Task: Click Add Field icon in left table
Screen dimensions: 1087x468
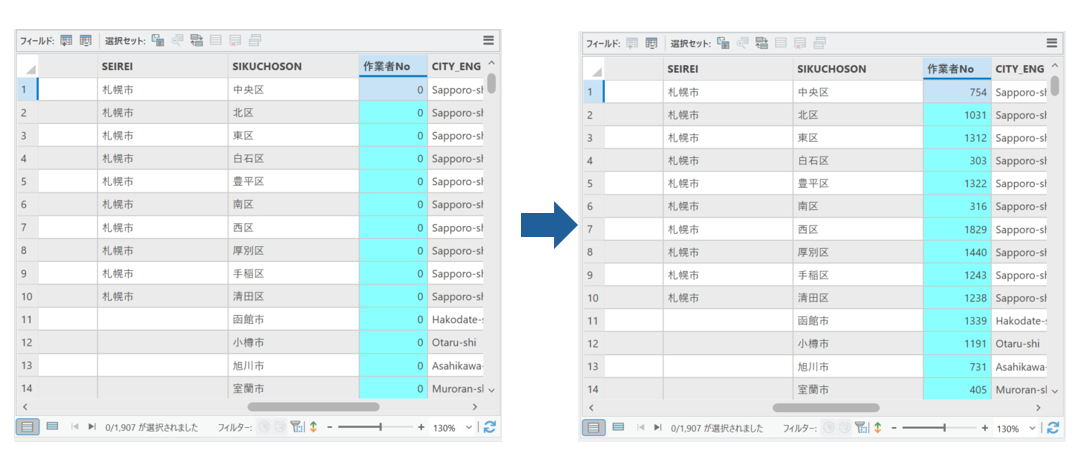Action: click(66, 41)
